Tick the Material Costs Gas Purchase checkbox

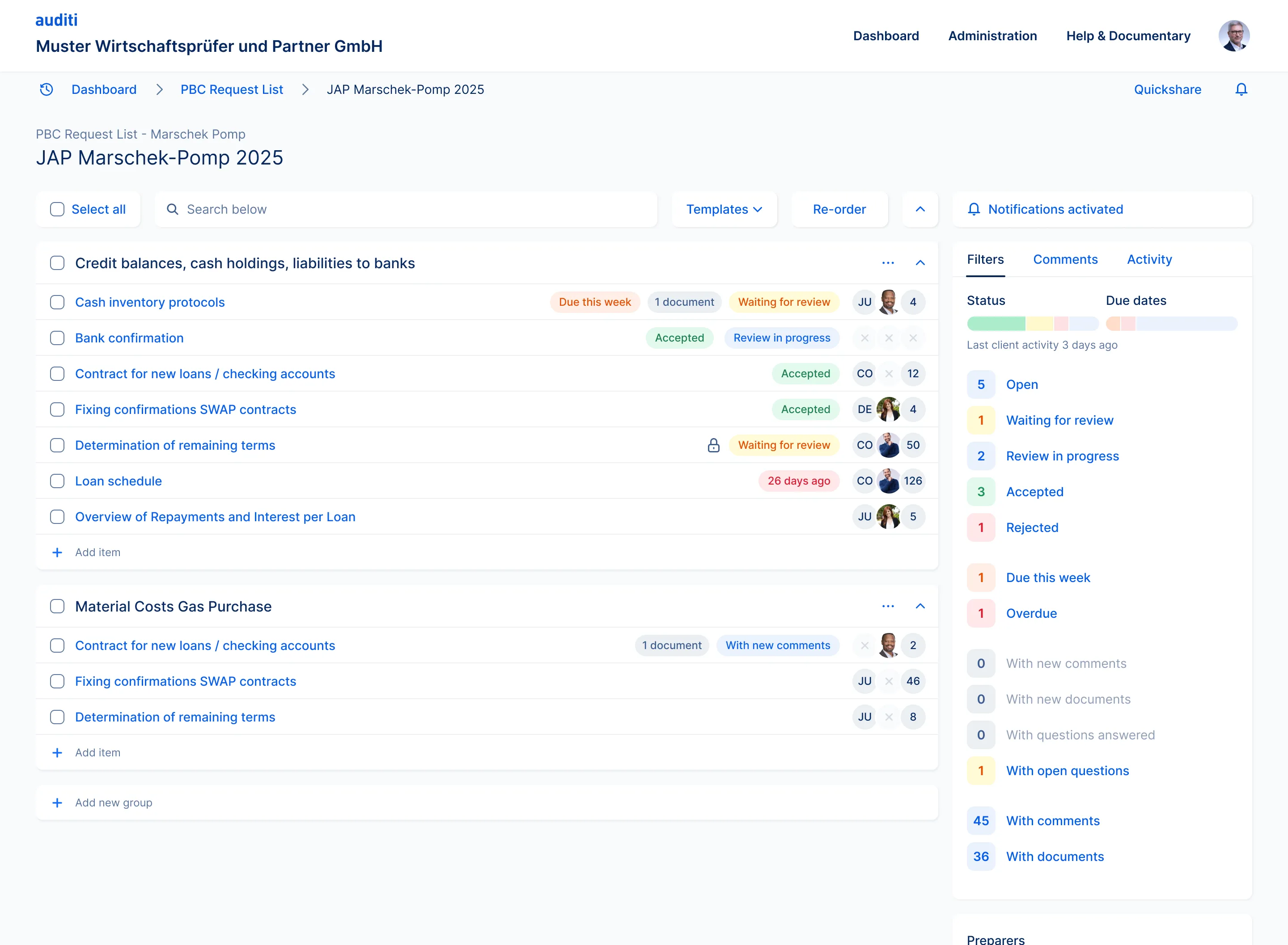[x=57, y=606]
